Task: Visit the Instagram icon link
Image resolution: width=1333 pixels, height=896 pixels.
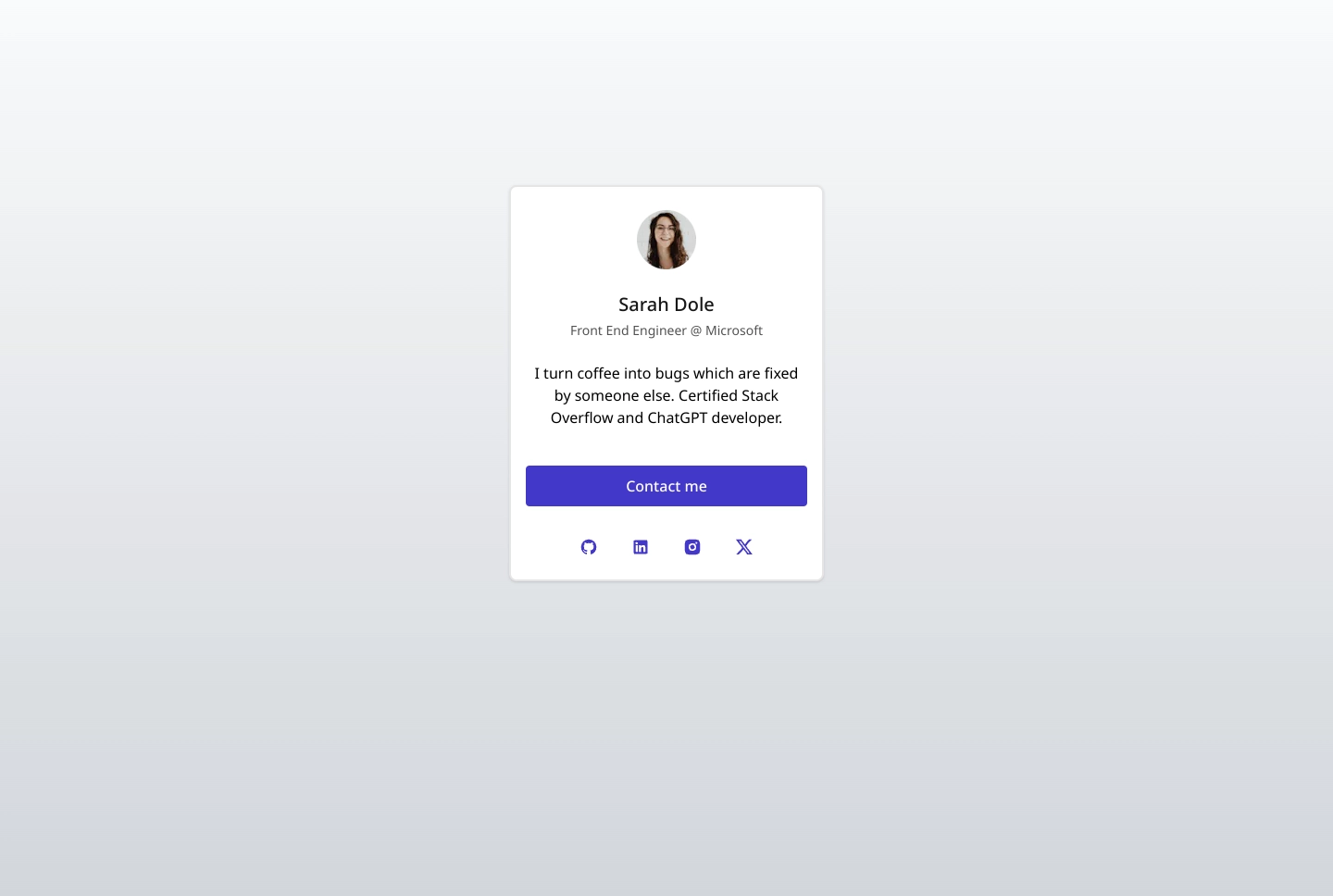Action: coord(692,547)
